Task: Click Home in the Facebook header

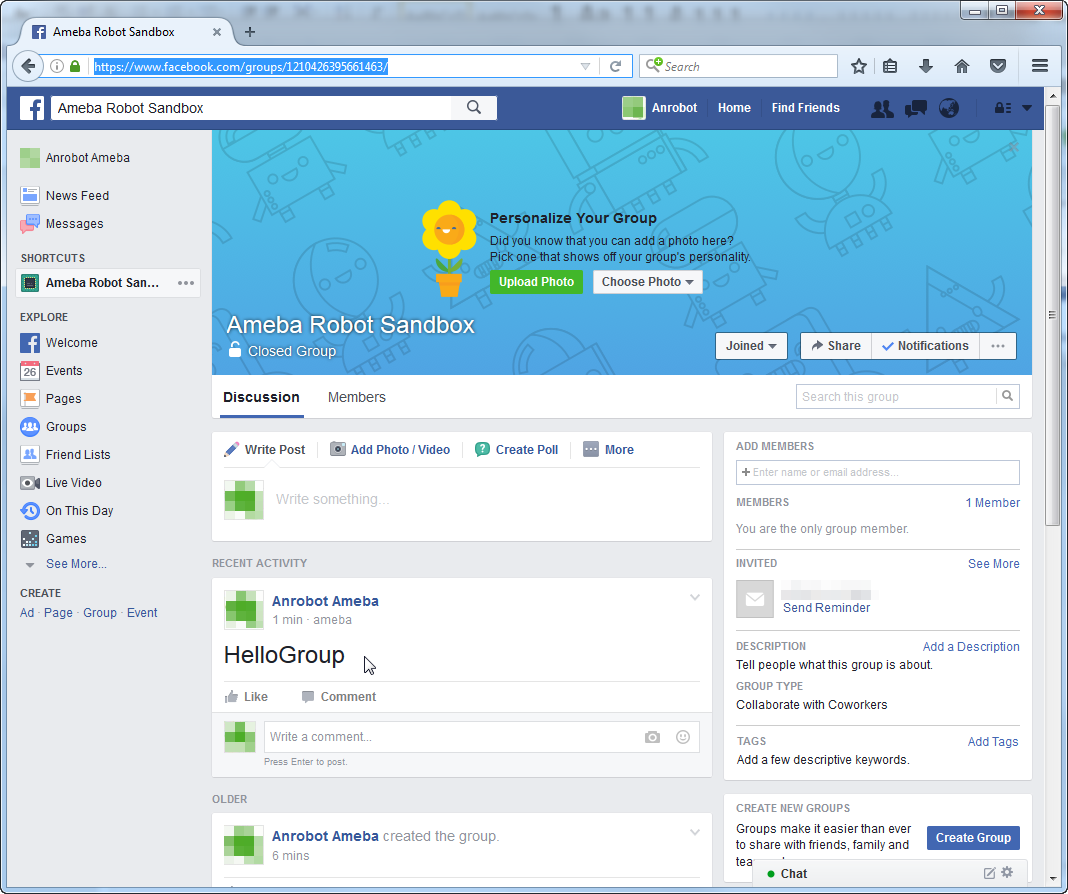Action: (x=734, y=108)
